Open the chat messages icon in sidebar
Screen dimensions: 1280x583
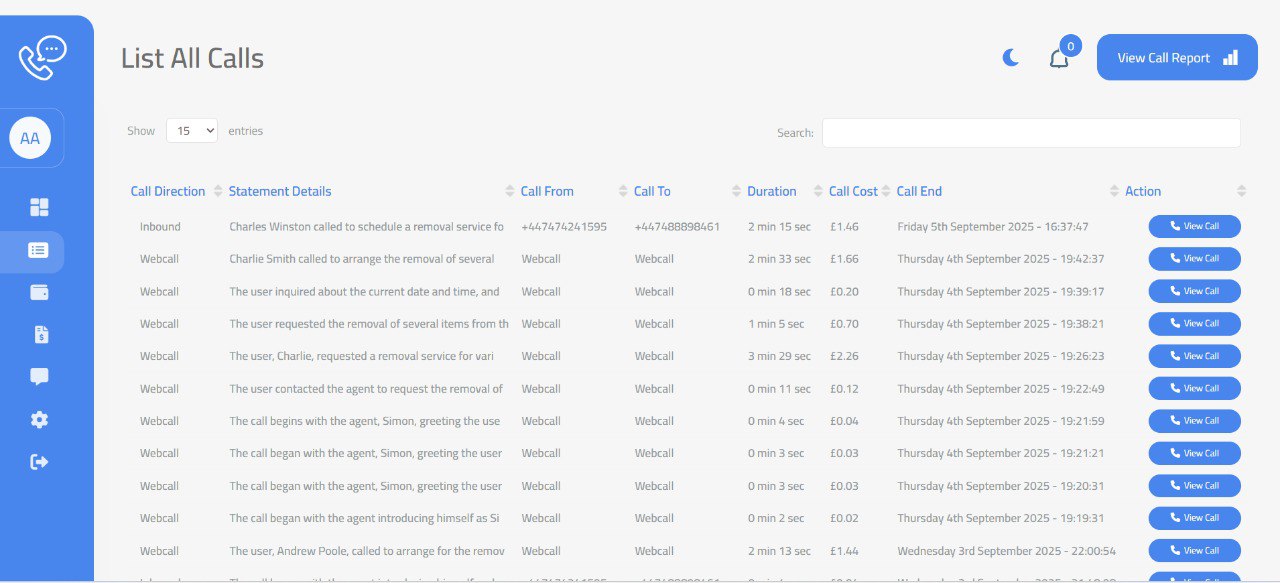(x=39, y=376)
